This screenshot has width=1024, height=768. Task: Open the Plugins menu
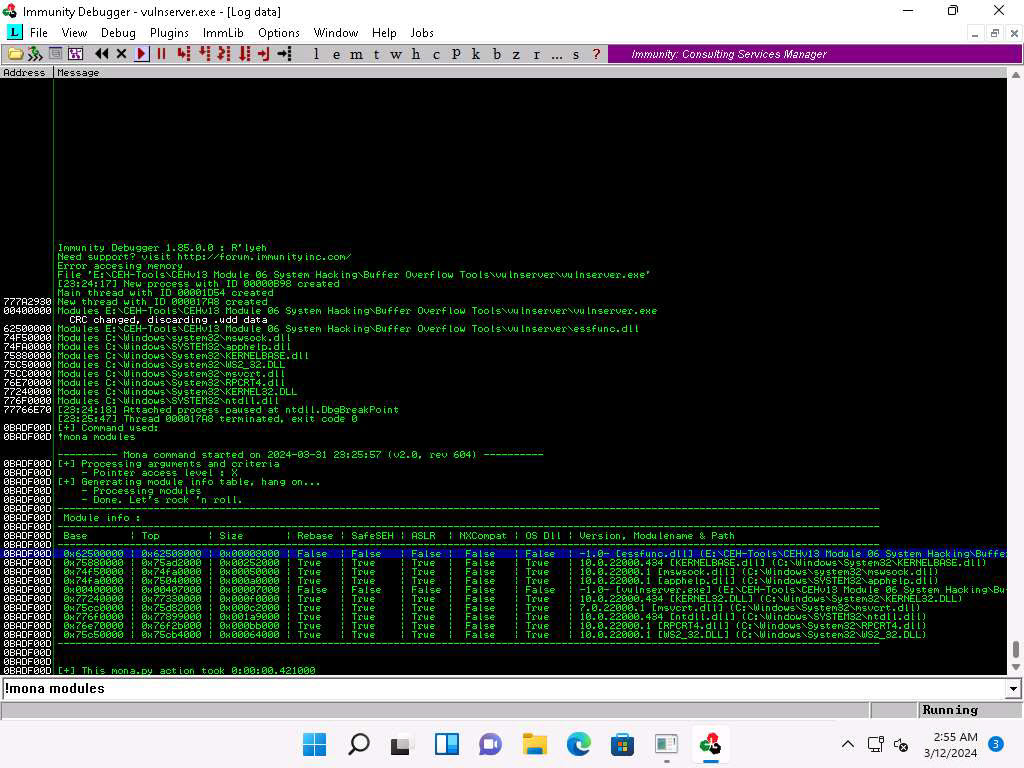pos(169,33)
